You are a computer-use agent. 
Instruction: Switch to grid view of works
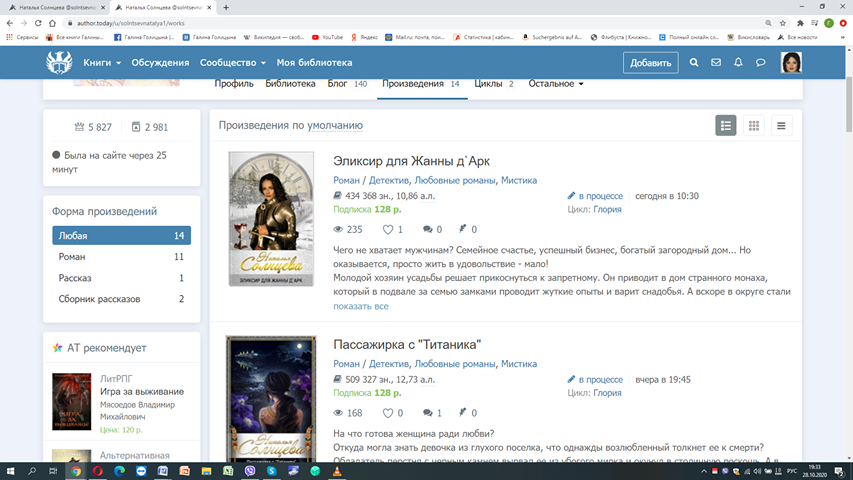(x=754, y=126)
